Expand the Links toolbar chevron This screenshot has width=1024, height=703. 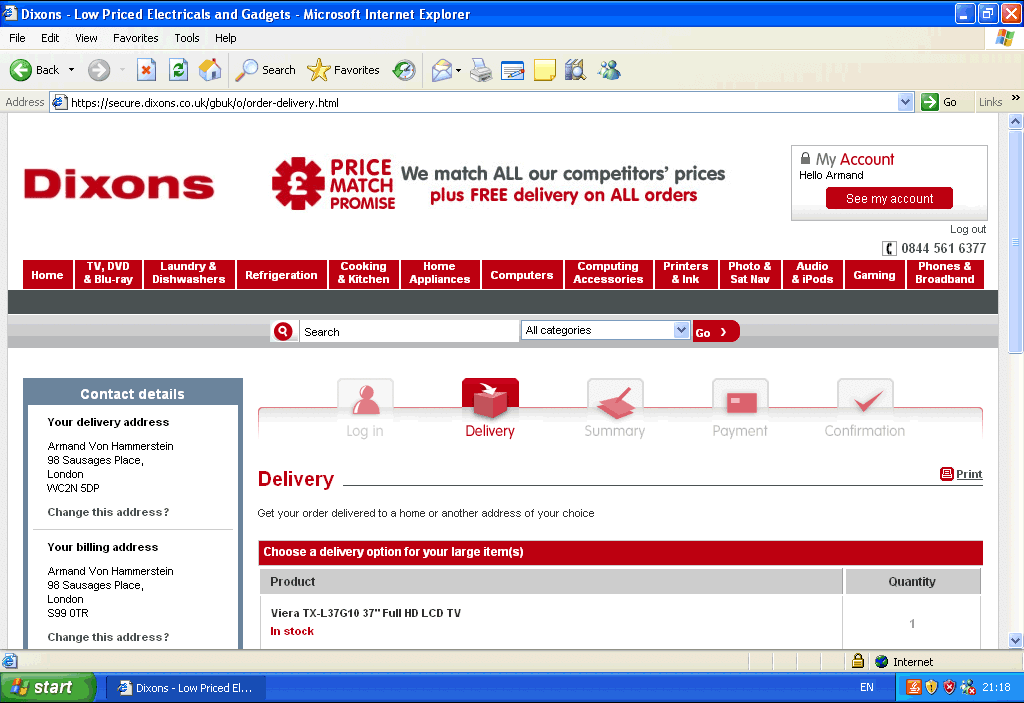pyautogui.click(x=1016, y=98)
